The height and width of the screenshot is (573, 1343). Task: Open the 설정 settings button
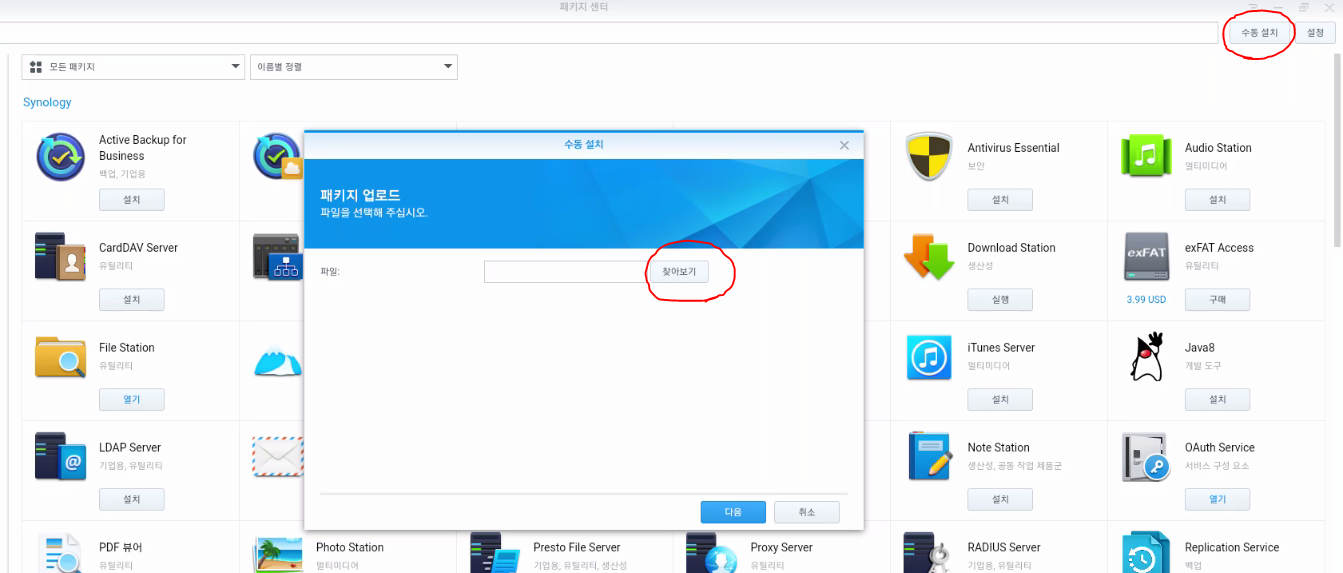[1315, 33]
